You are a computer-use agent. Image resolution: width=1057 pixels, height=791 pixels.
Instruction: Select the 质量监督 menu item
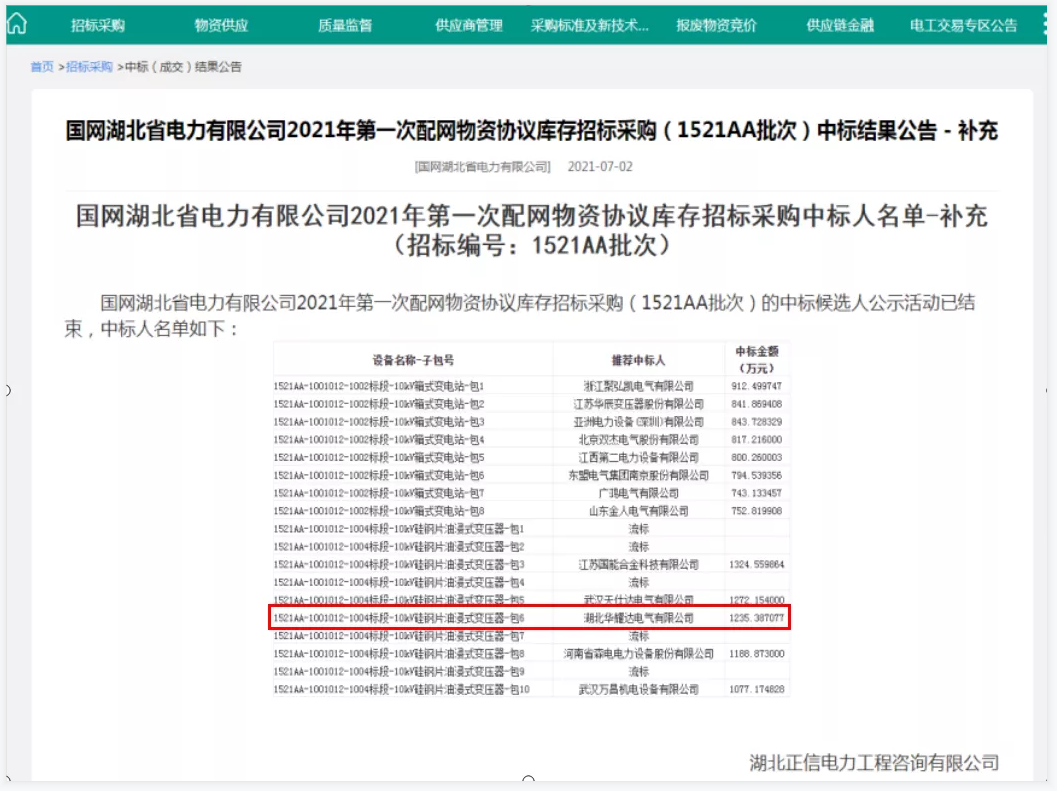(345, 25)
